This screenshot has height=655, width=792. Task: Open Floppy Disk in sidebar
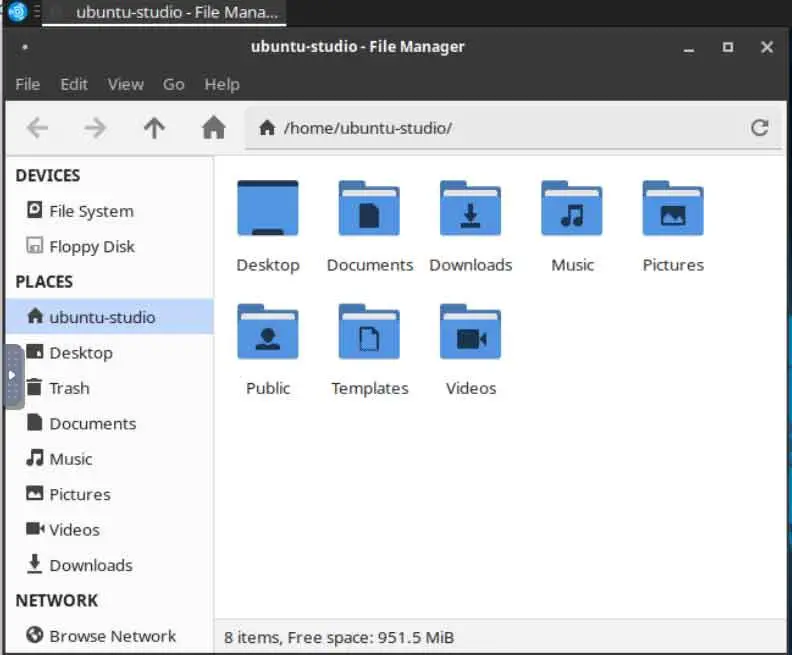pos(110,246)
